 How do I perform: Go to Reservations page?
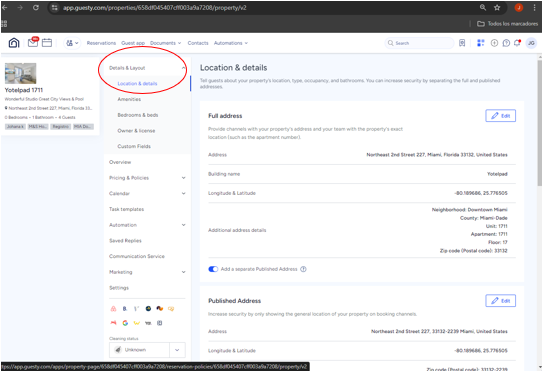tap(101, 43)
